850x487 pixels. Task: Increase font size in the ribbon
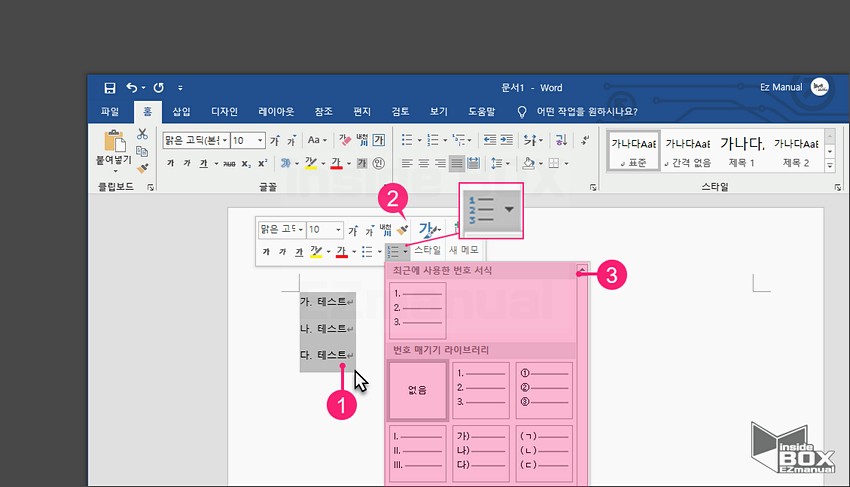pyautogui.click(x=275, y=140)
